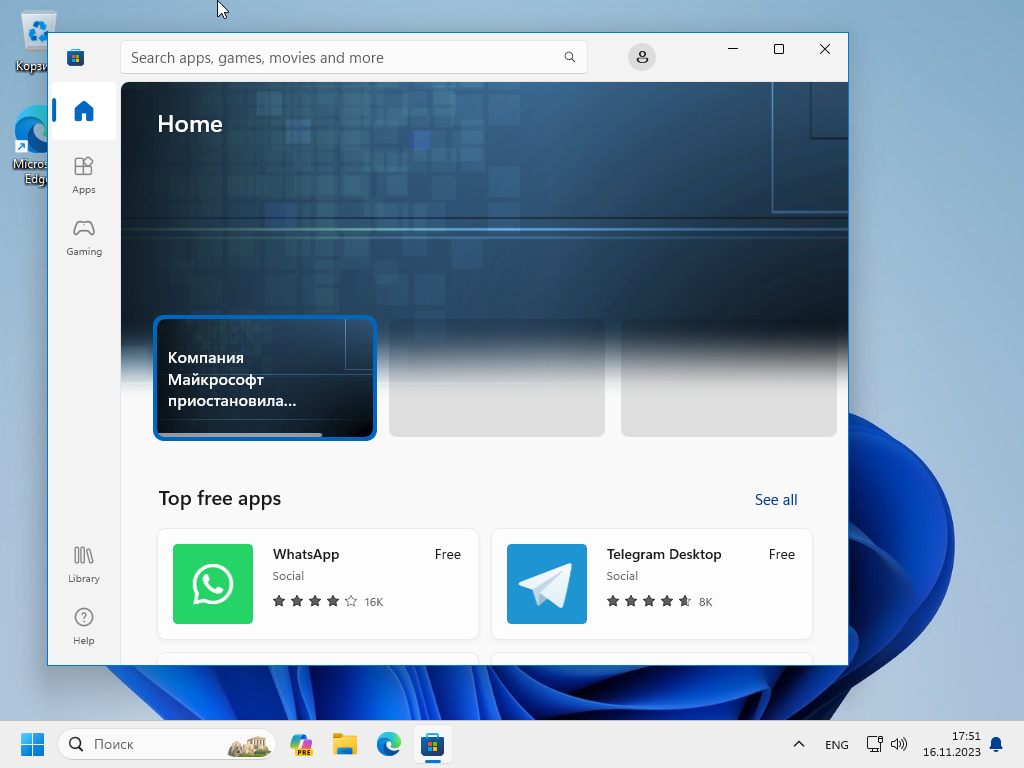Open the Gaming section in sidebar

coord(84,237)
